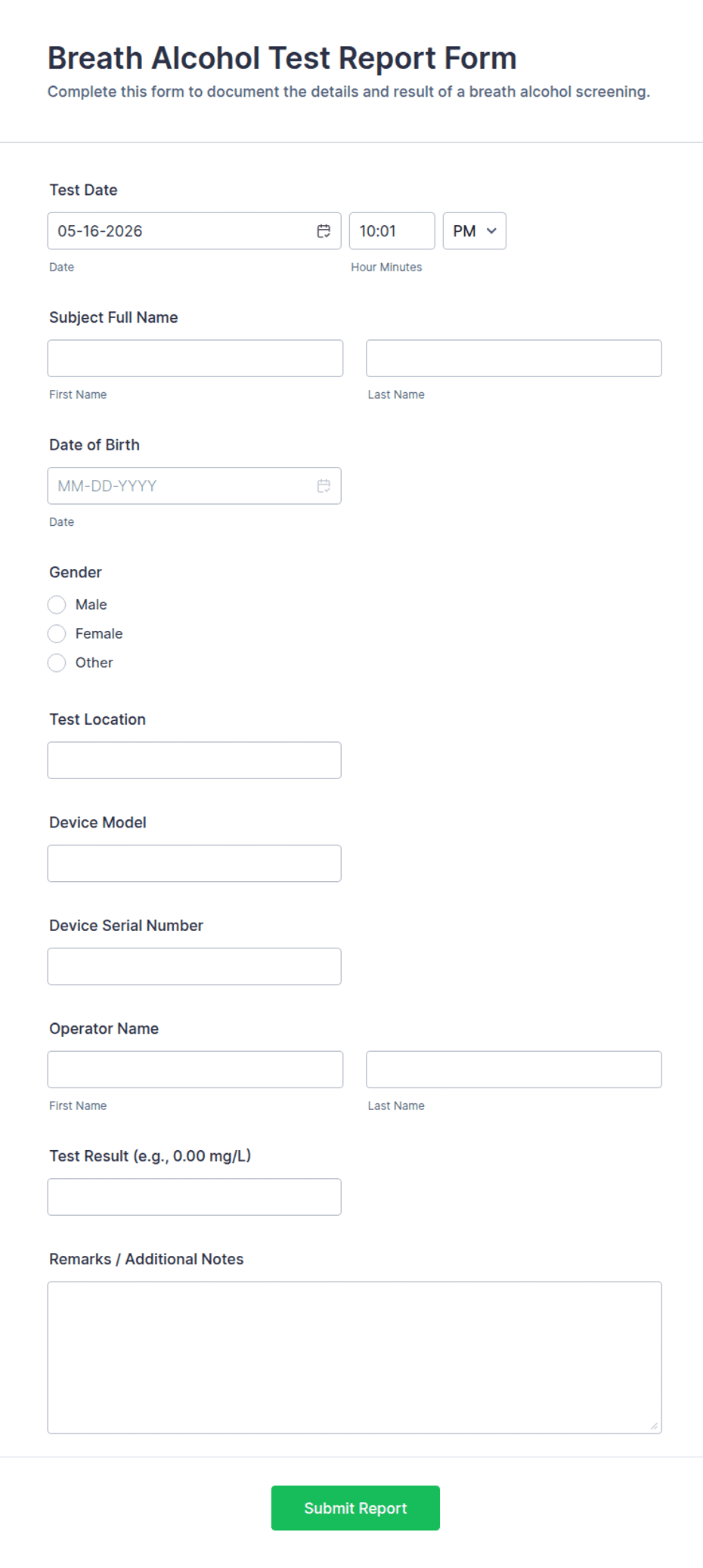Choose the Other gender option
Image resolution: width=703 pixels, height=1568 pixels.
tap(57, 663)
